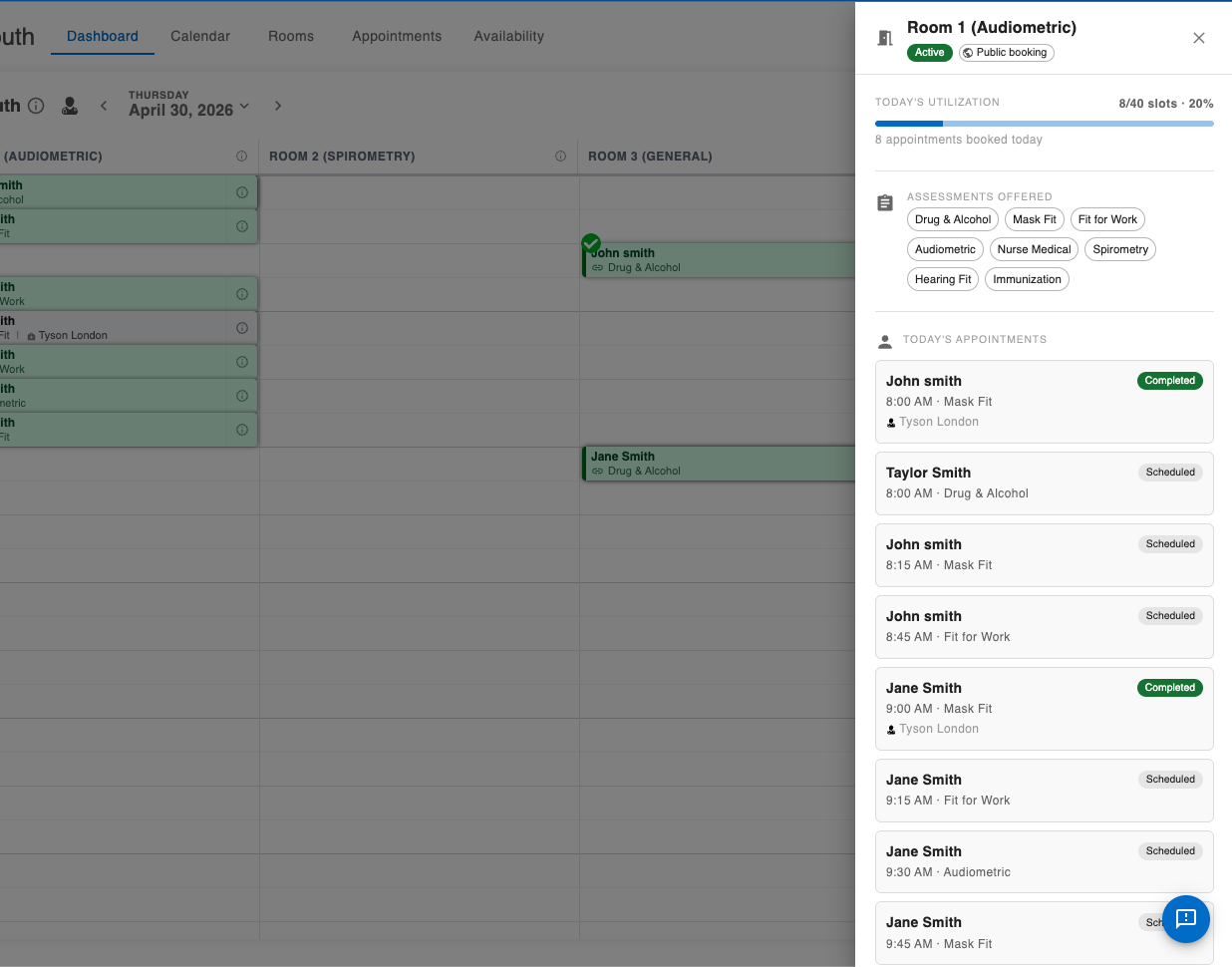Click Tyson London label in calendar appointment
The height and width of the screenshot is (967, 1232).
(x=73, y=336)
